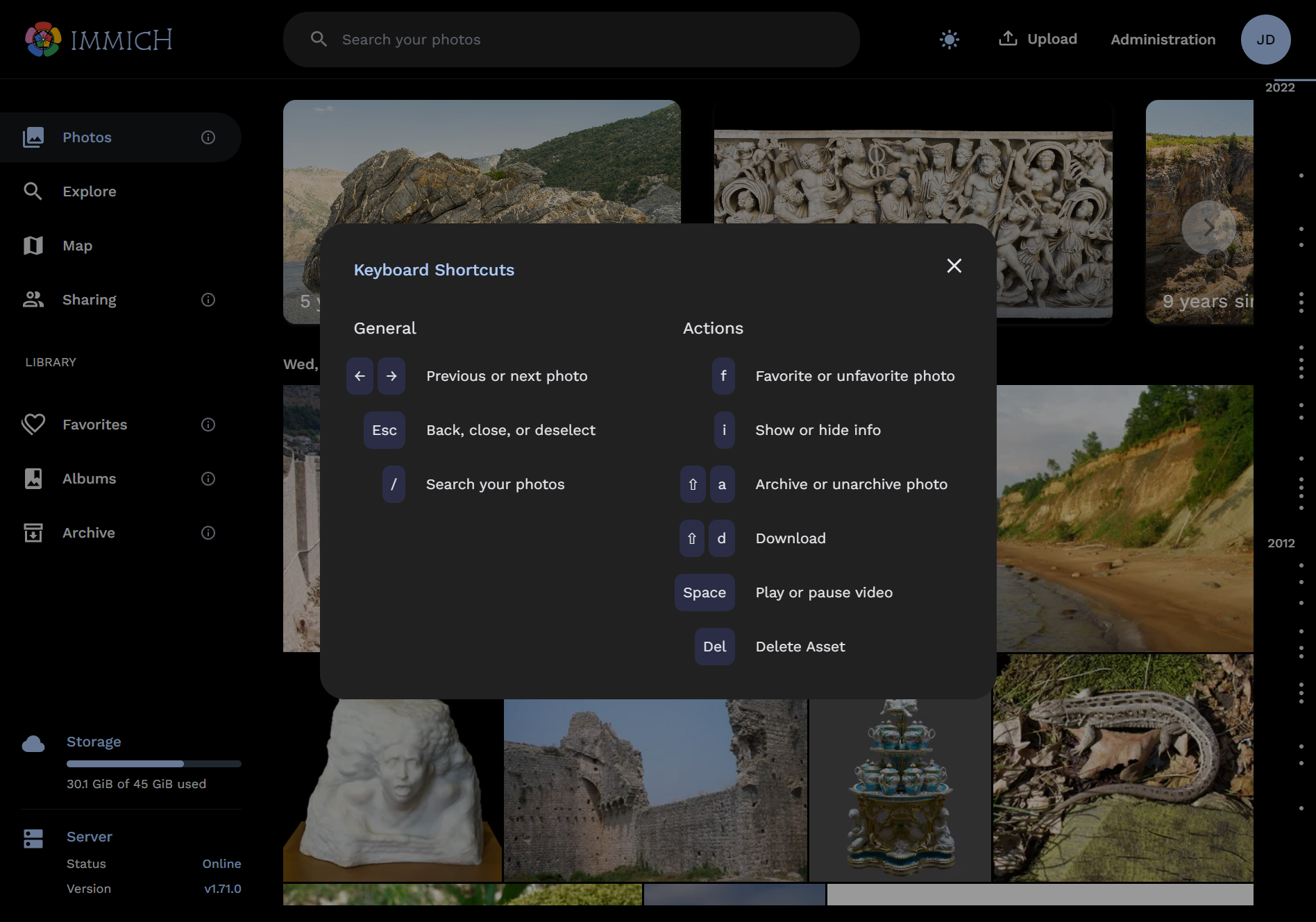Screen dimensions: 1316x922
Task: Show info icon next to Sharing
Action: (x=208, y=300)
